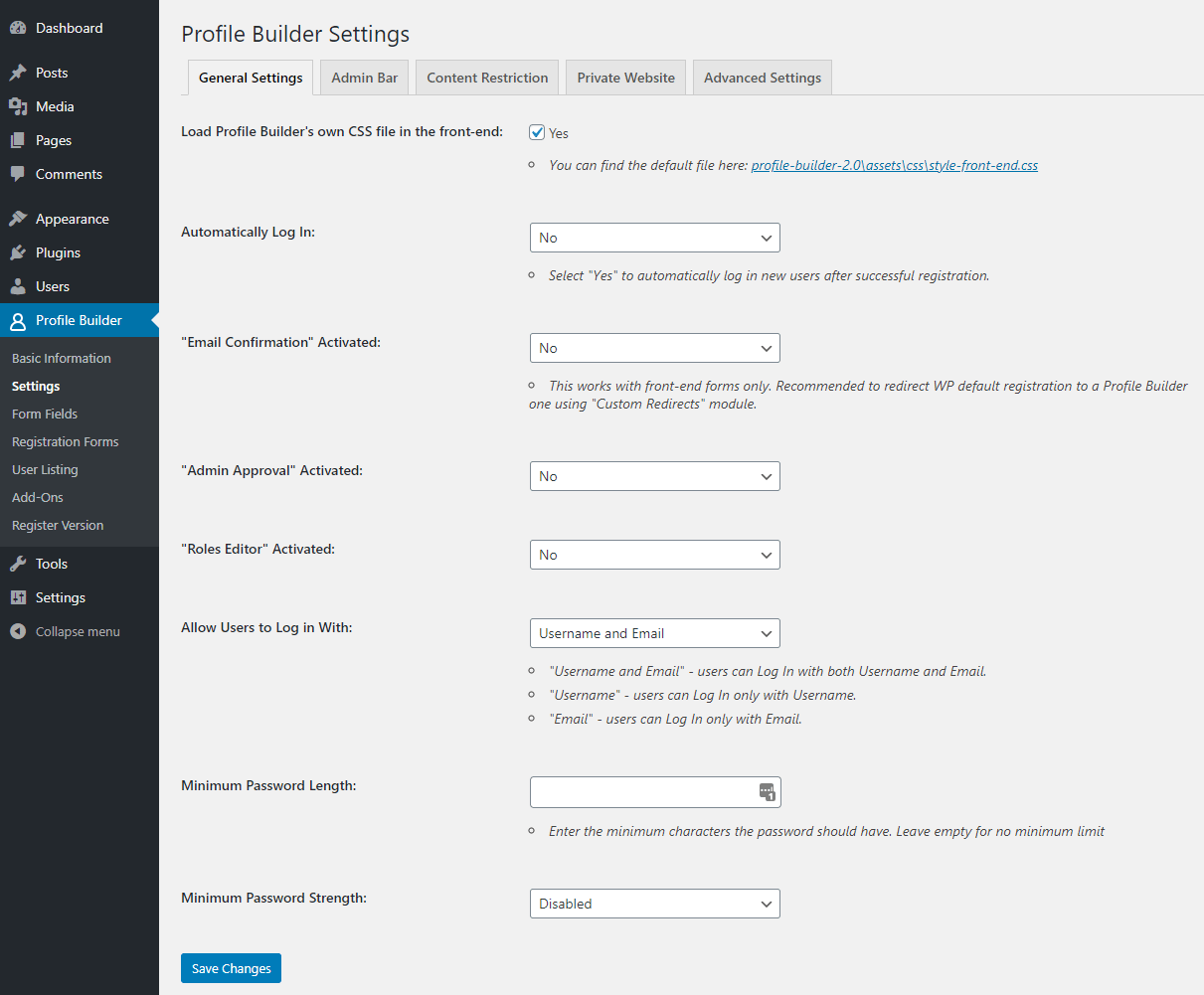Click the Profile Builder Settings heading
Screen dimensions: 1204x995
click(295, 34)
